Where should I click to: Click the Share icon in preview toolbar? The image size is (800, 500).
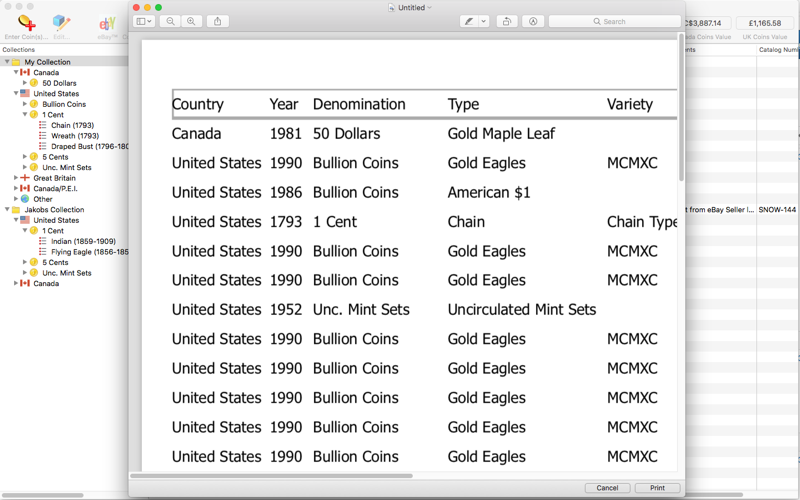218,21
